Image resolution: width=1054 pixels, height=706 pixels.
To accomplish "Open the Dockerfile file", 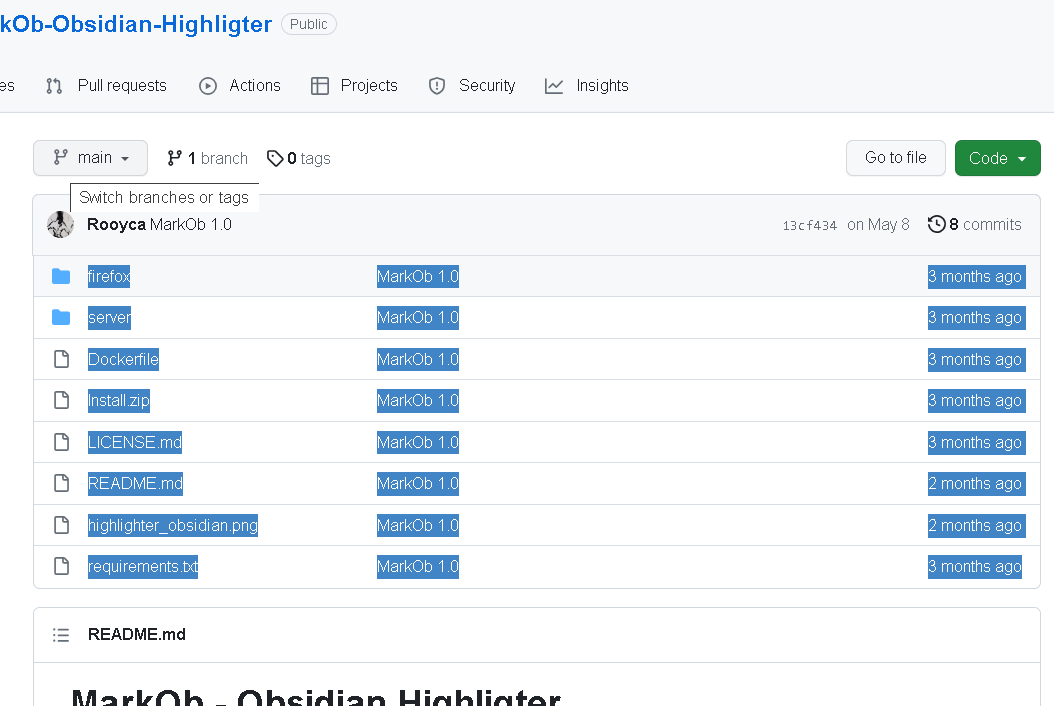I will point(124,359).
